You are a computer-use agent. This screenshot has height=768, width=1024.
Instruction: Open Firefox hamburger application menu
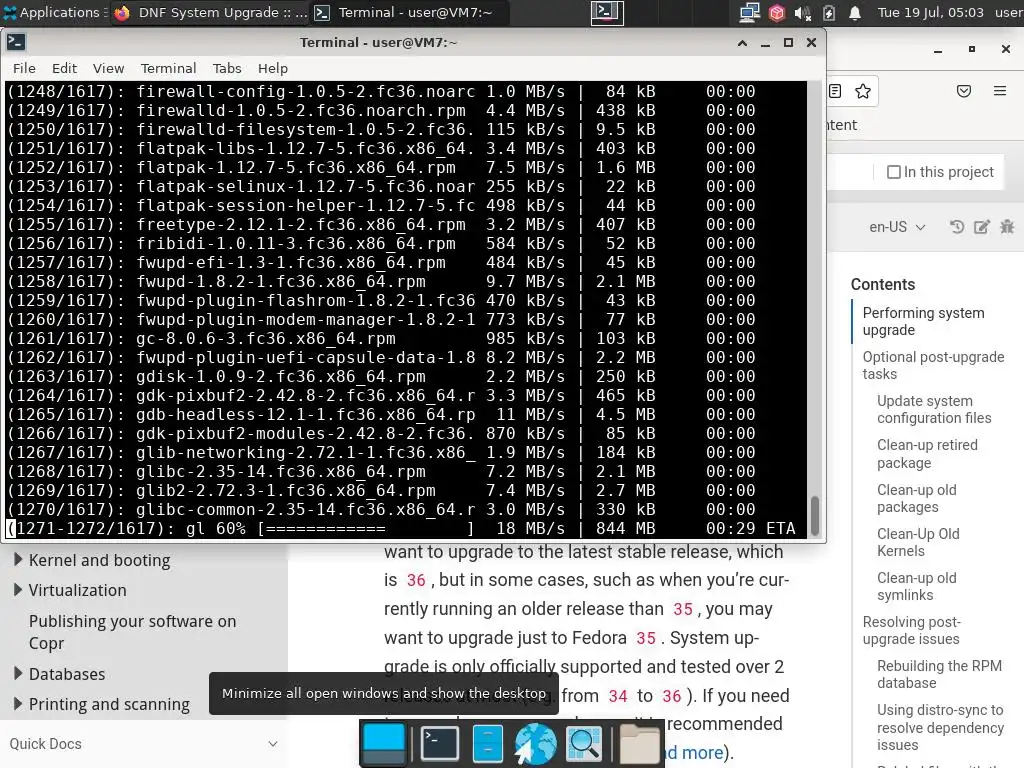[x=1000, y=91]
